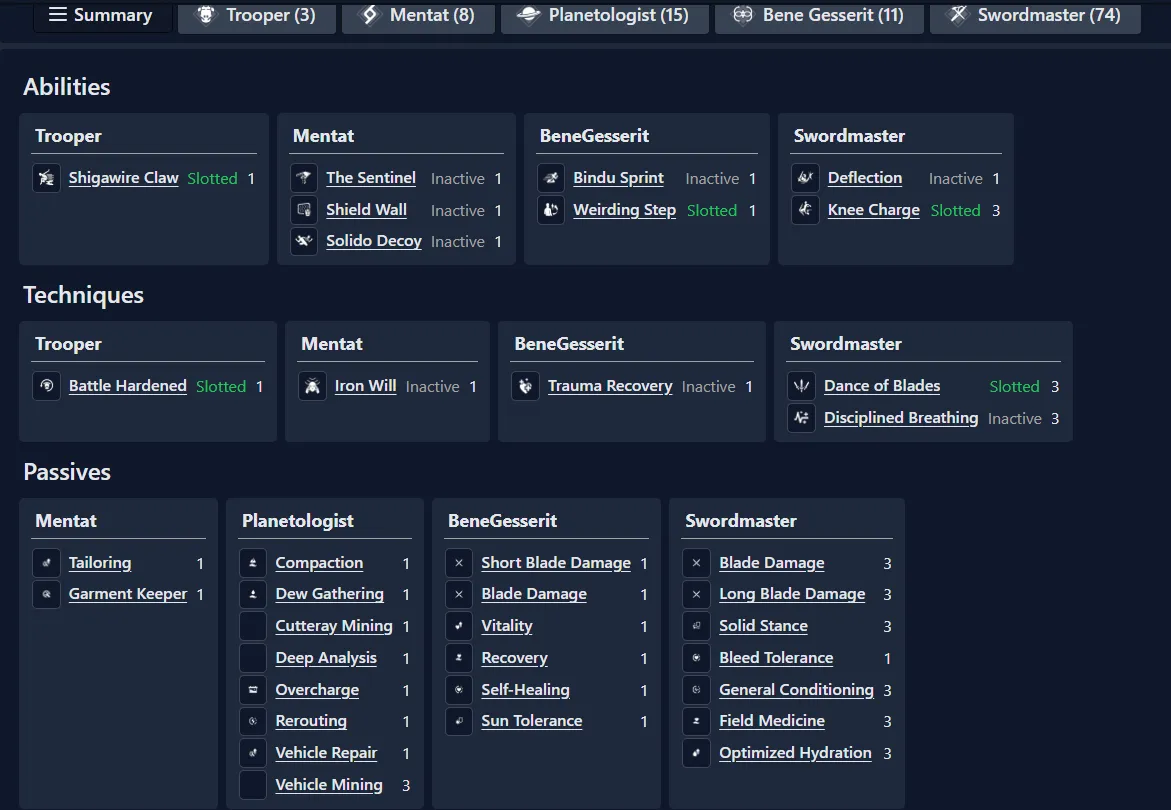Click Inactive status beside Deflection
The height and width of the screenshot is (810, 1171).
pos(956,178)
